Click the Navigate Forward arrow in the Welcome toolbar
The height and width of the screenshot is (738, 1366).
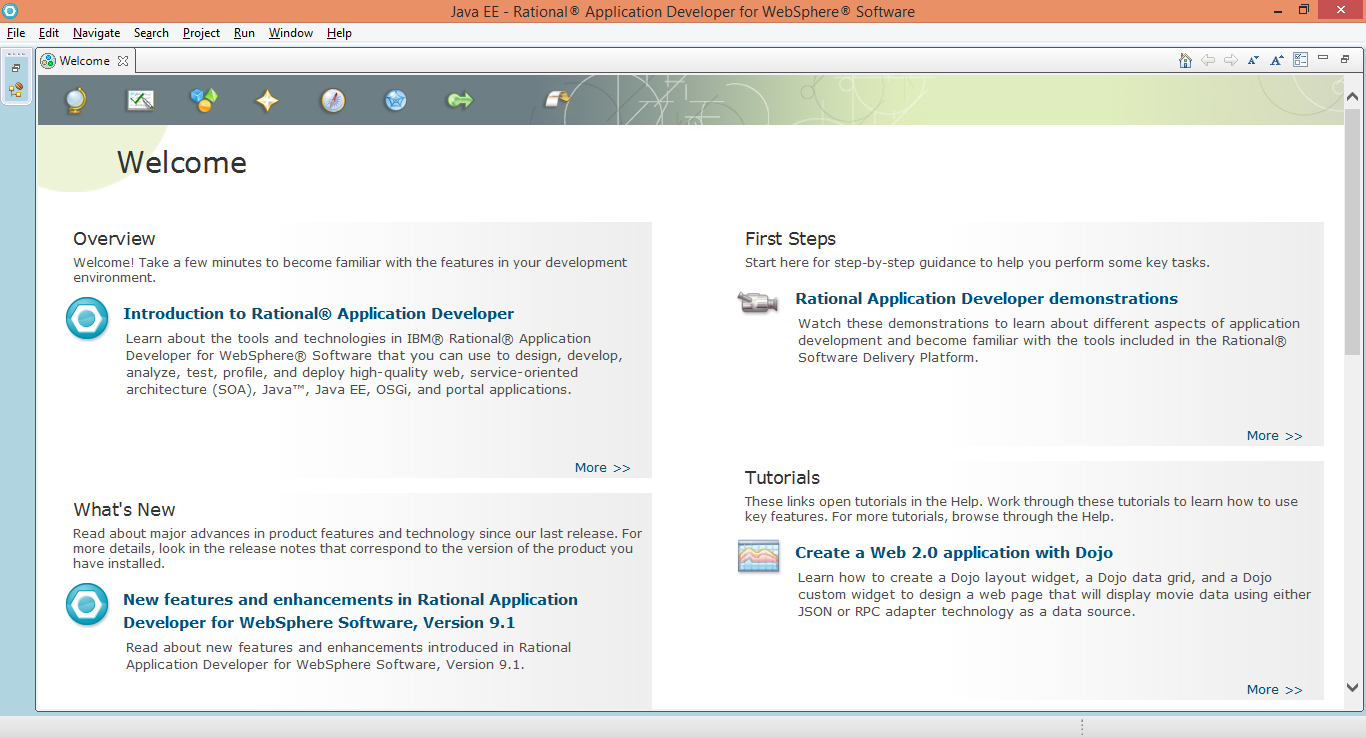pyautogui.click(x=1231, y=60)
